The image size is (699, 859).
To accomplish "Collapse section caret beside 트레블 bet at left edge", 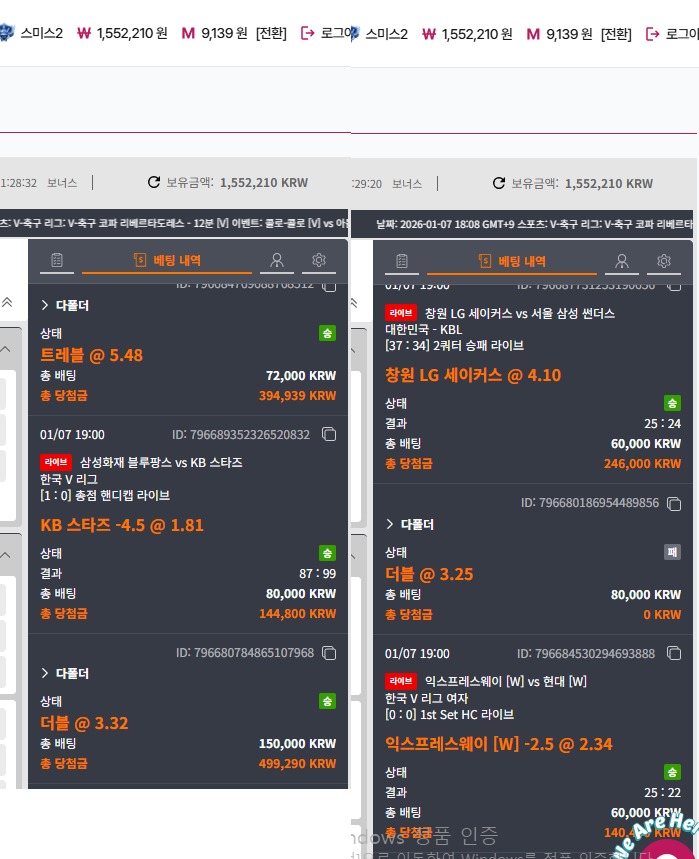I will [5, 349].
